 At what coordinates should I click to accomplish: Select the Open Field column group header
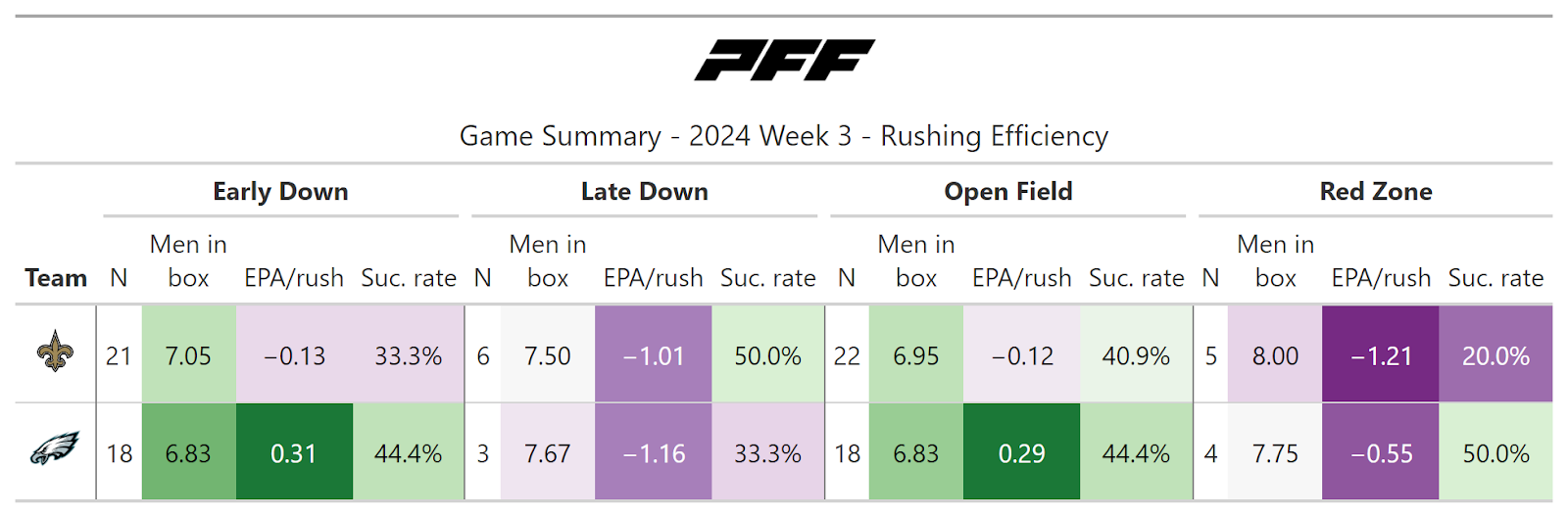coord(1007,192)
